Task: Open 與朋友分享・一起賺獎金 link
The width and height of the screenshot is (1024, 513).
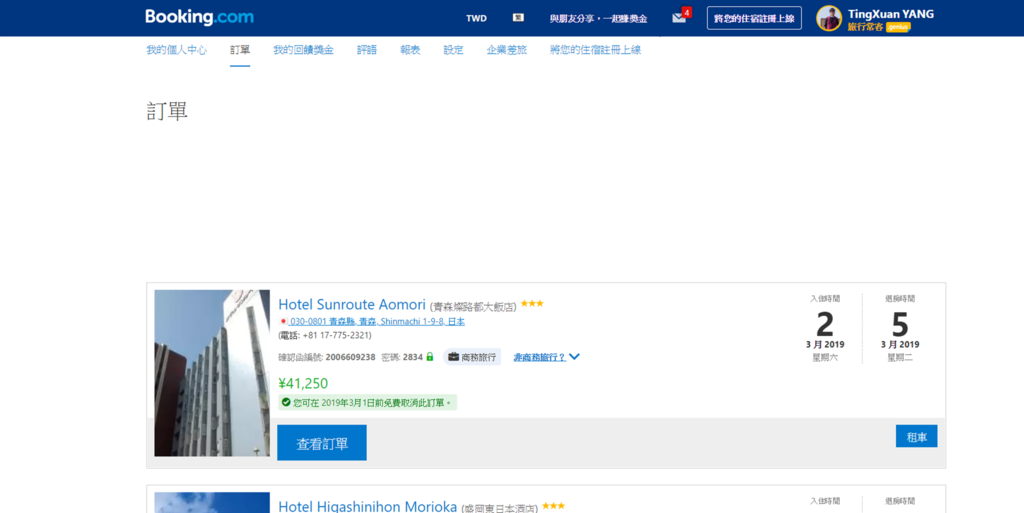Action: tap(598, 19)
